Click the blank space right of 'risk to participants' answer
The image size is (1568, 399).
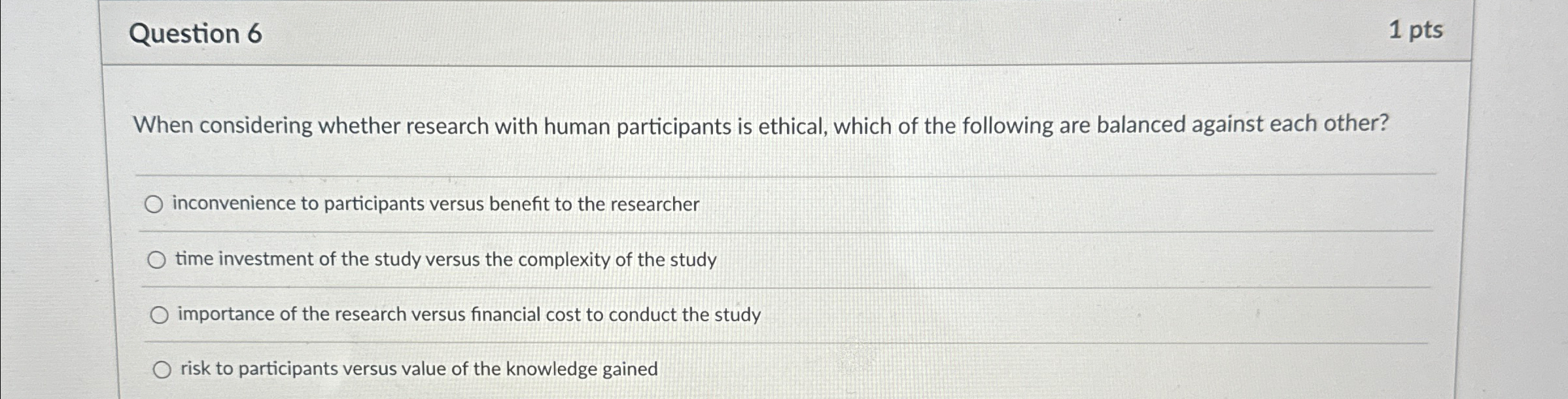point(1047,370)
